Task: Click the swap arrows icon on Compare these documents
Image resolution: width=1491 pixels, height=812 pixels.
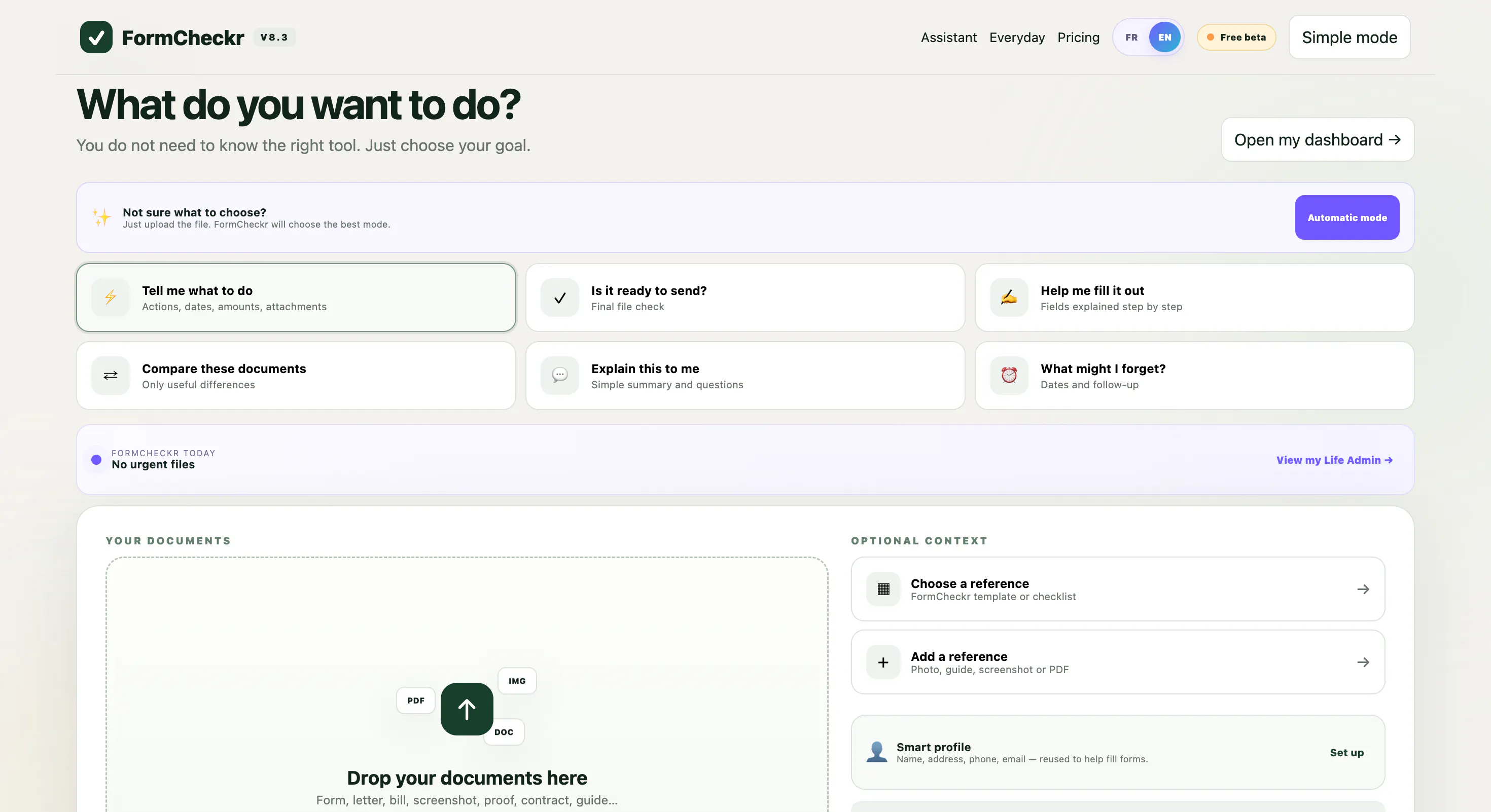Action: pos(110,376)
